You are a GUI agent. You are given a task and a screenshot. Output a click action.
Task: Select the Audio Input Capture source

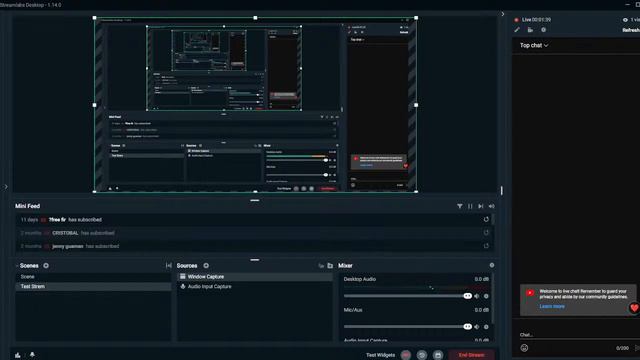click(x=255, y=287)
